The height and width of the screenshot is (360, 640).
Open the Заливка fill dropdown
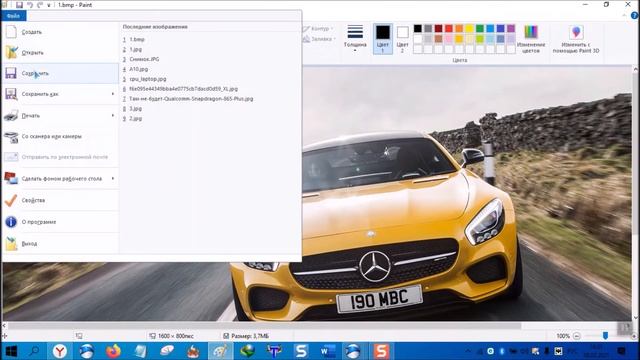[320, 39]
